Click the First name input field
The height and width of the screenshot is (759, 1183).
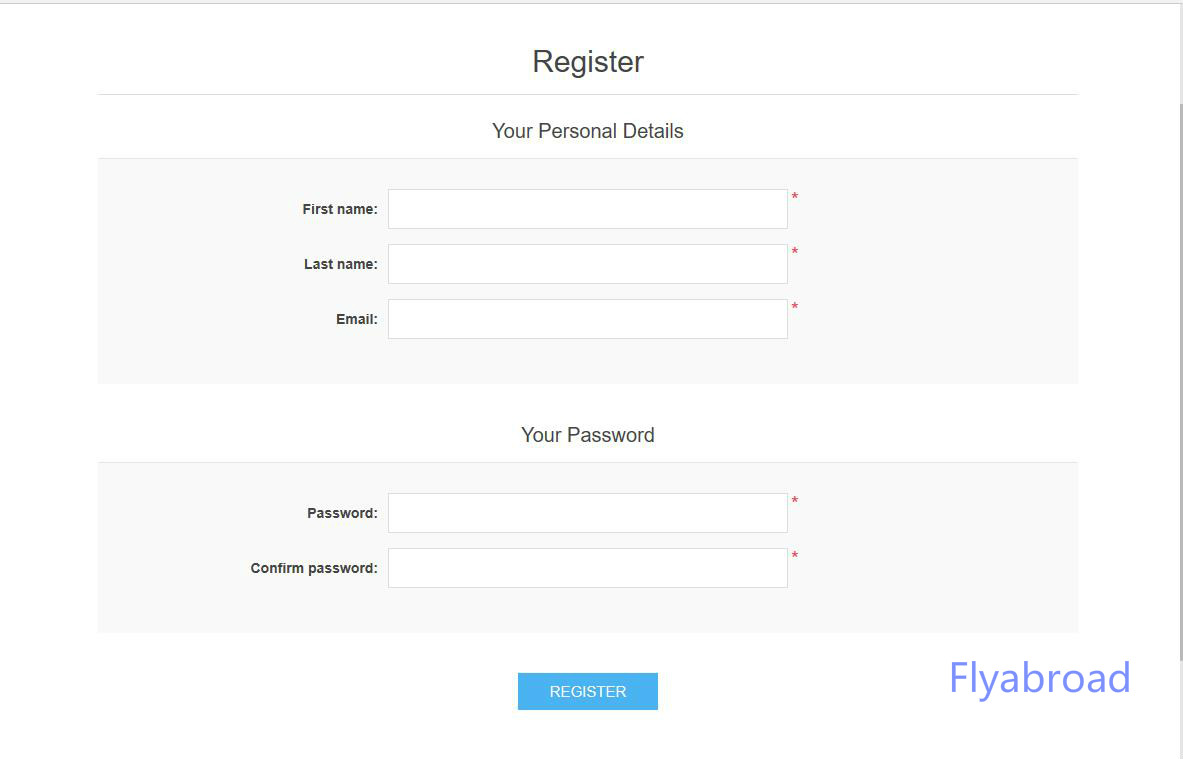pyautogui.click(x=587, y=209)
